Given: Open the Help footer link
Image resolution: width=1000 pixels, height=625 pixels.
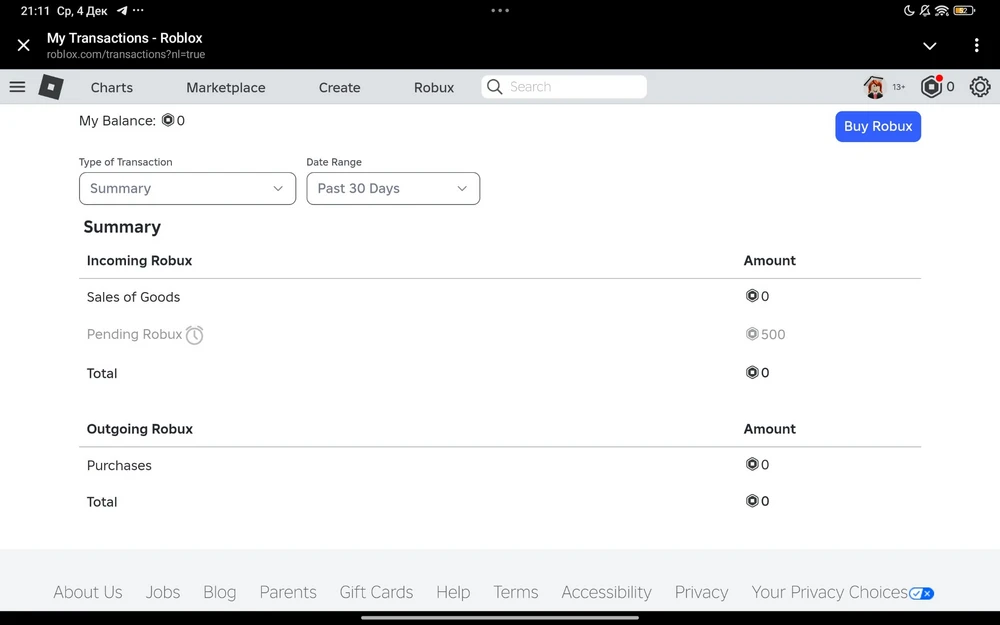Looking at the screenshot, I should click(453, 592).
